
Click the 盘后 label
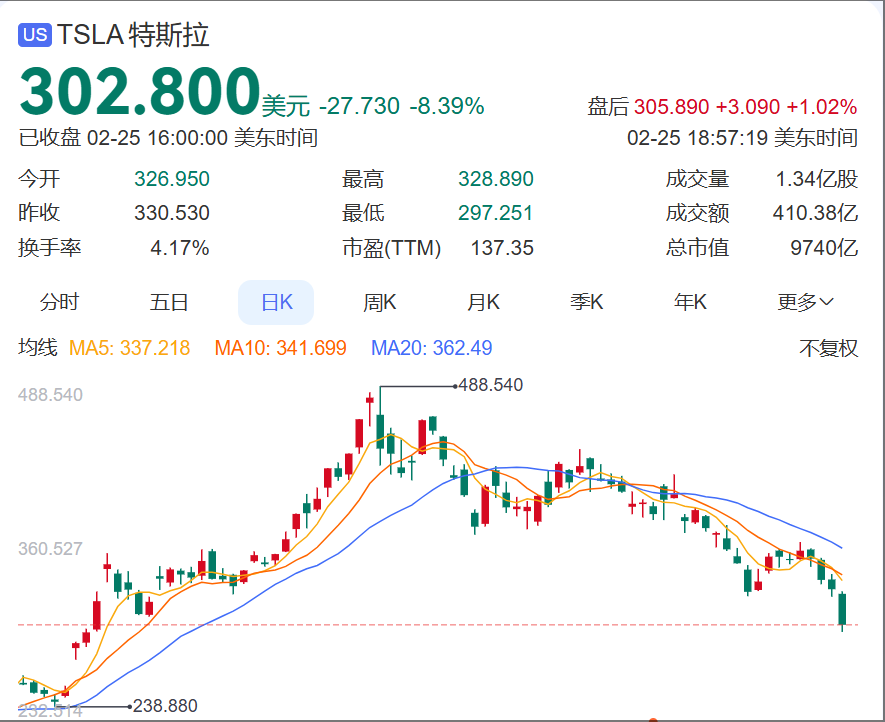click(608, 106)
